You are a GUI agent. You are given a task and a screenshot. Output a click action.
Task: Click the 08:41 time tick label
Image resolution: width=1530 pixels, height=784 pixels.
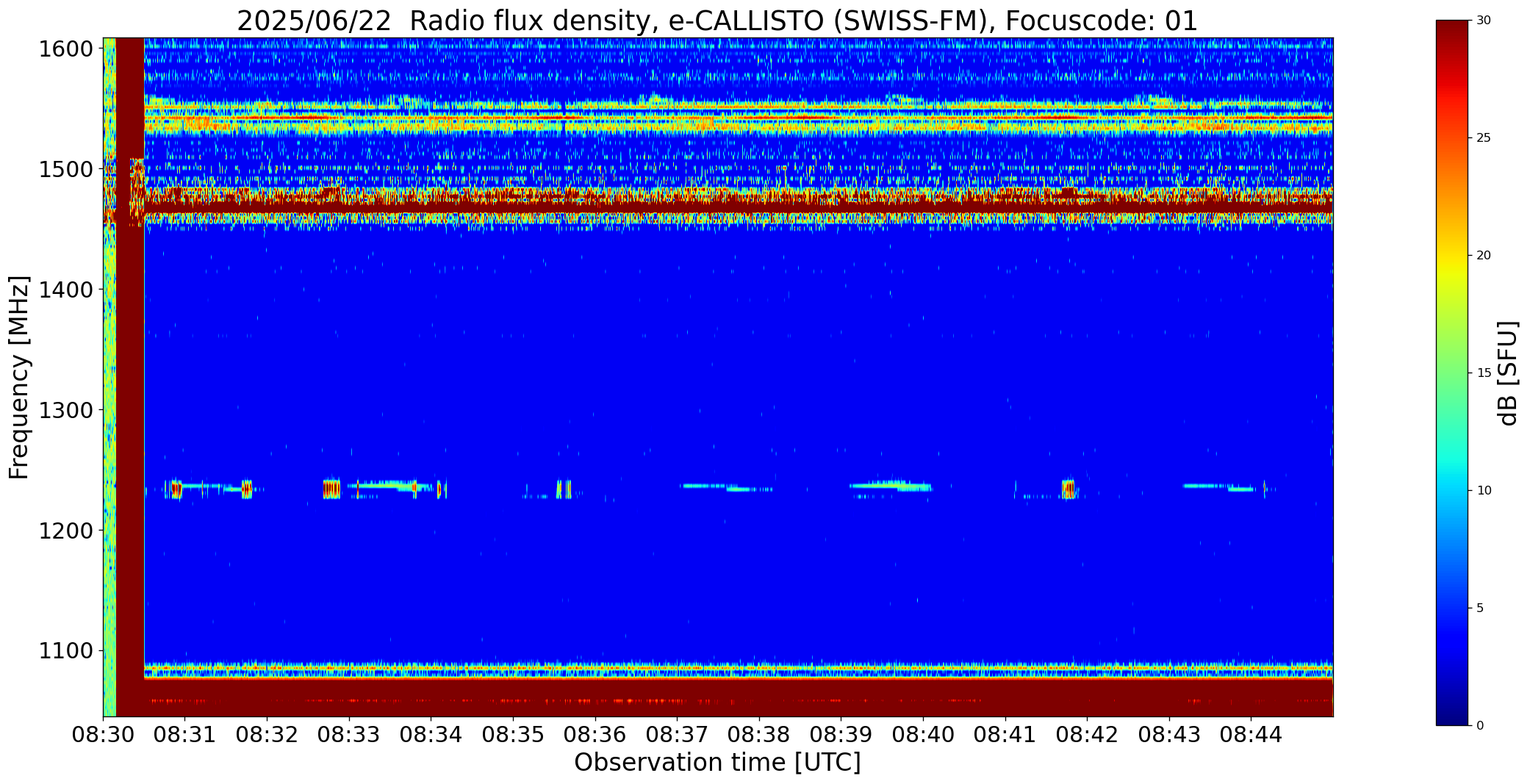1005,734
